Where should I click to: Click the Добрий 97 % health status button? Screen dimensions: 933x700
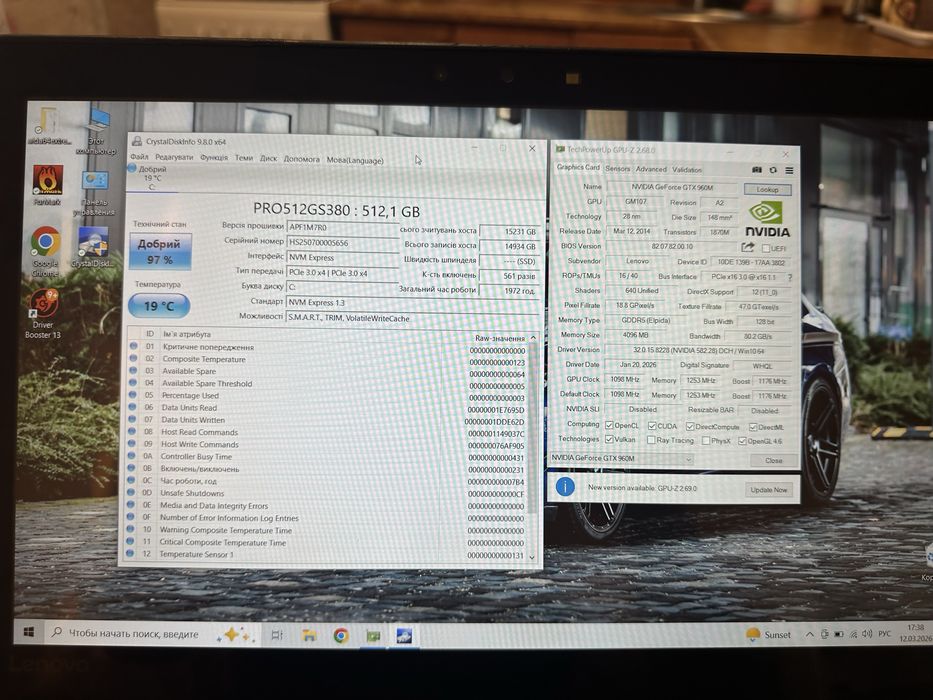(160, 251)
